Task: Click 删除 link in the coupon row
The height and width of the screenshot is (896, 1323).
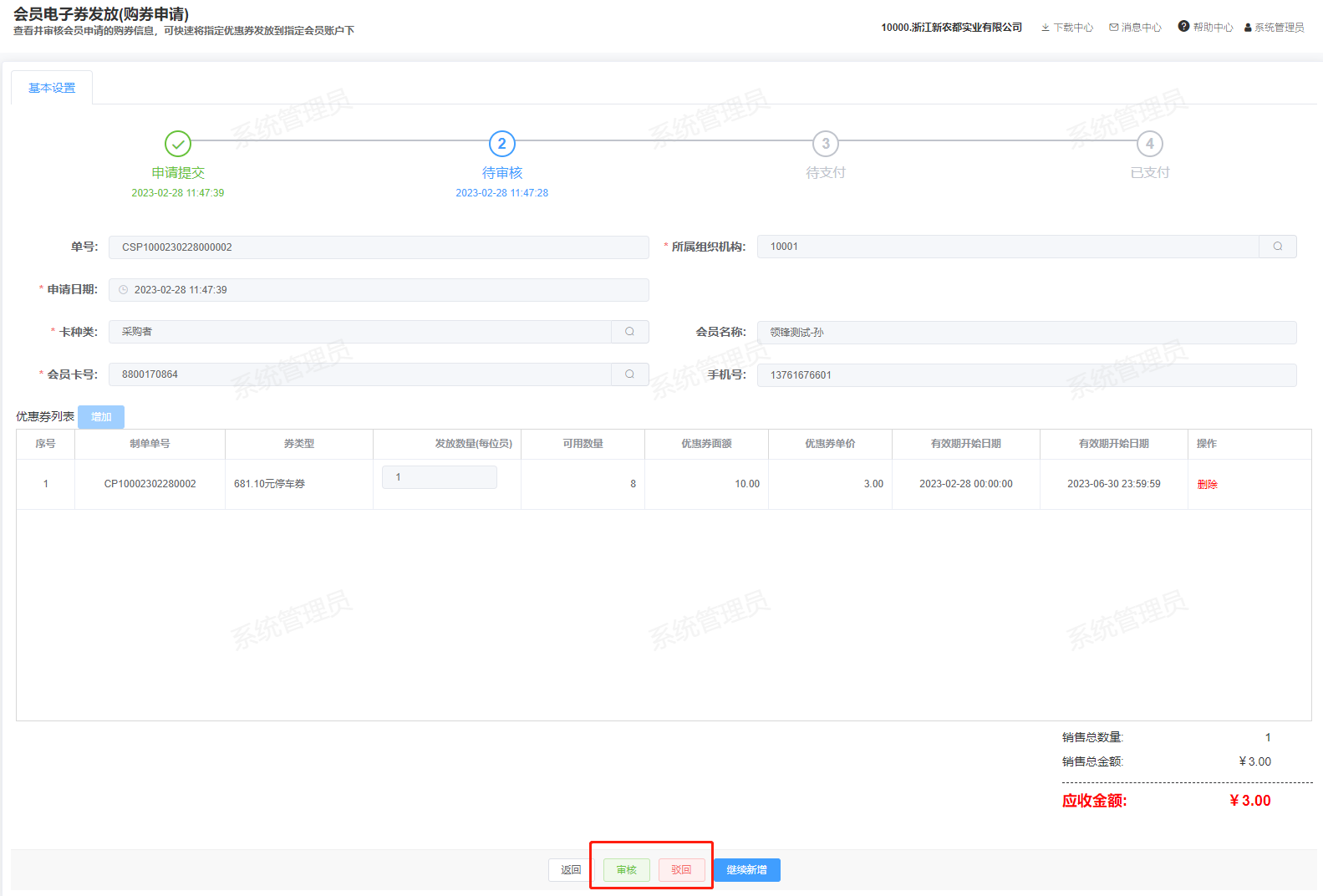Action: [1207, 485]
